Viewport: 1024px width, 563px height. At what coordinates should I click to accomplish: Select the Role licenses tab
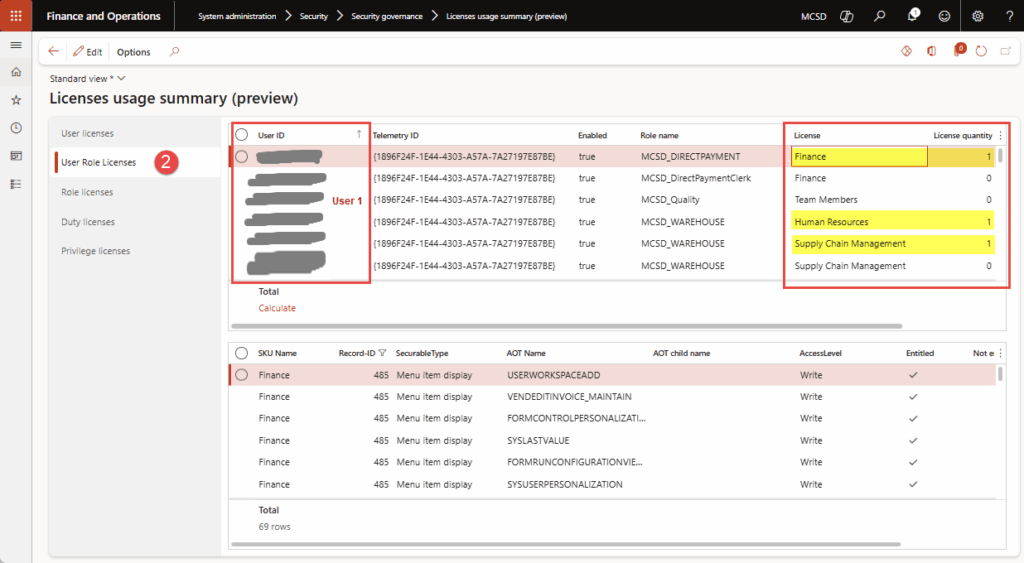[87, 192]
